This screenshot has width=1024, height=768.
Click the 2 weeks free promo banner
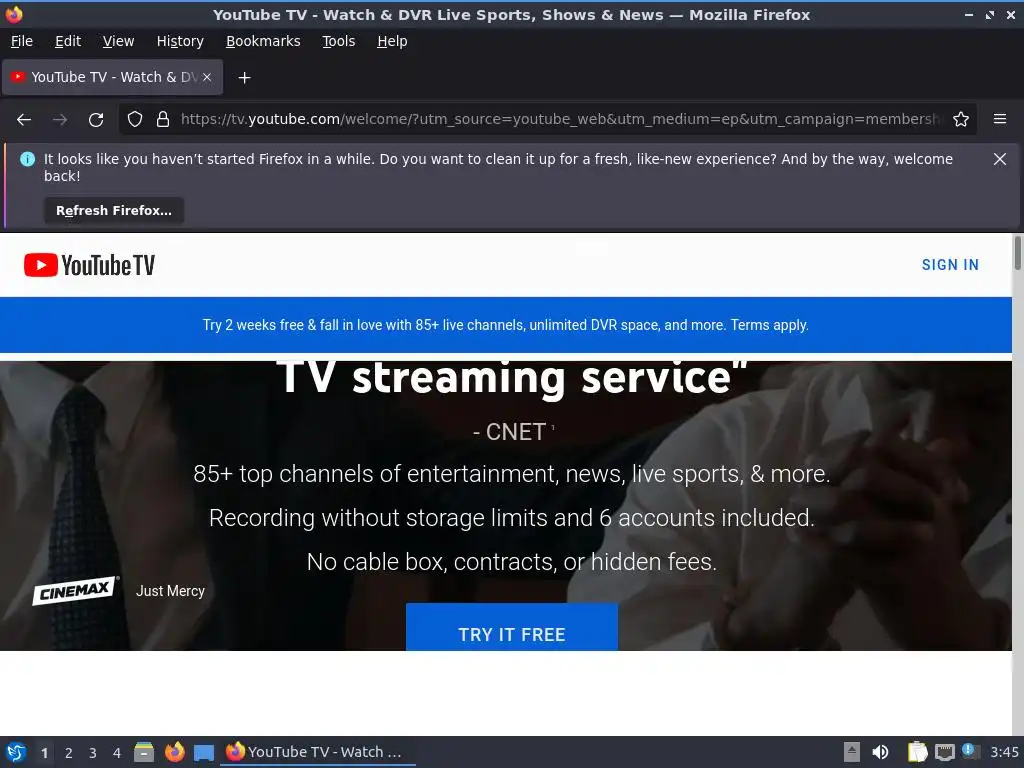click(x=505, y=325)
